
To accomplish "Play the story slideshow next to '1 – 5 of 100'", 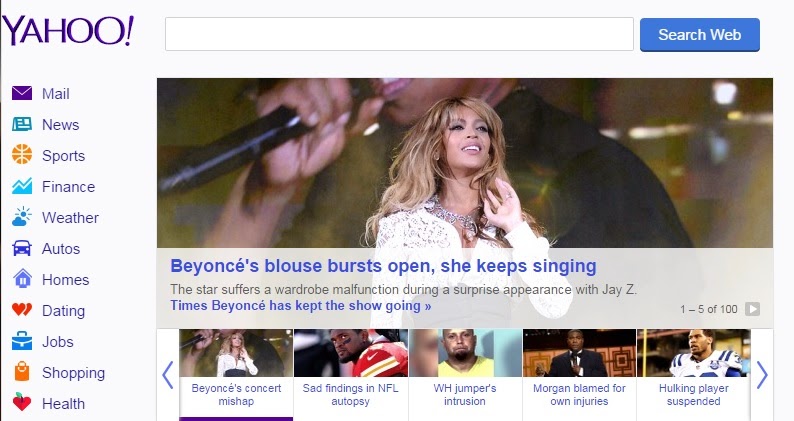I will (752, 309).
